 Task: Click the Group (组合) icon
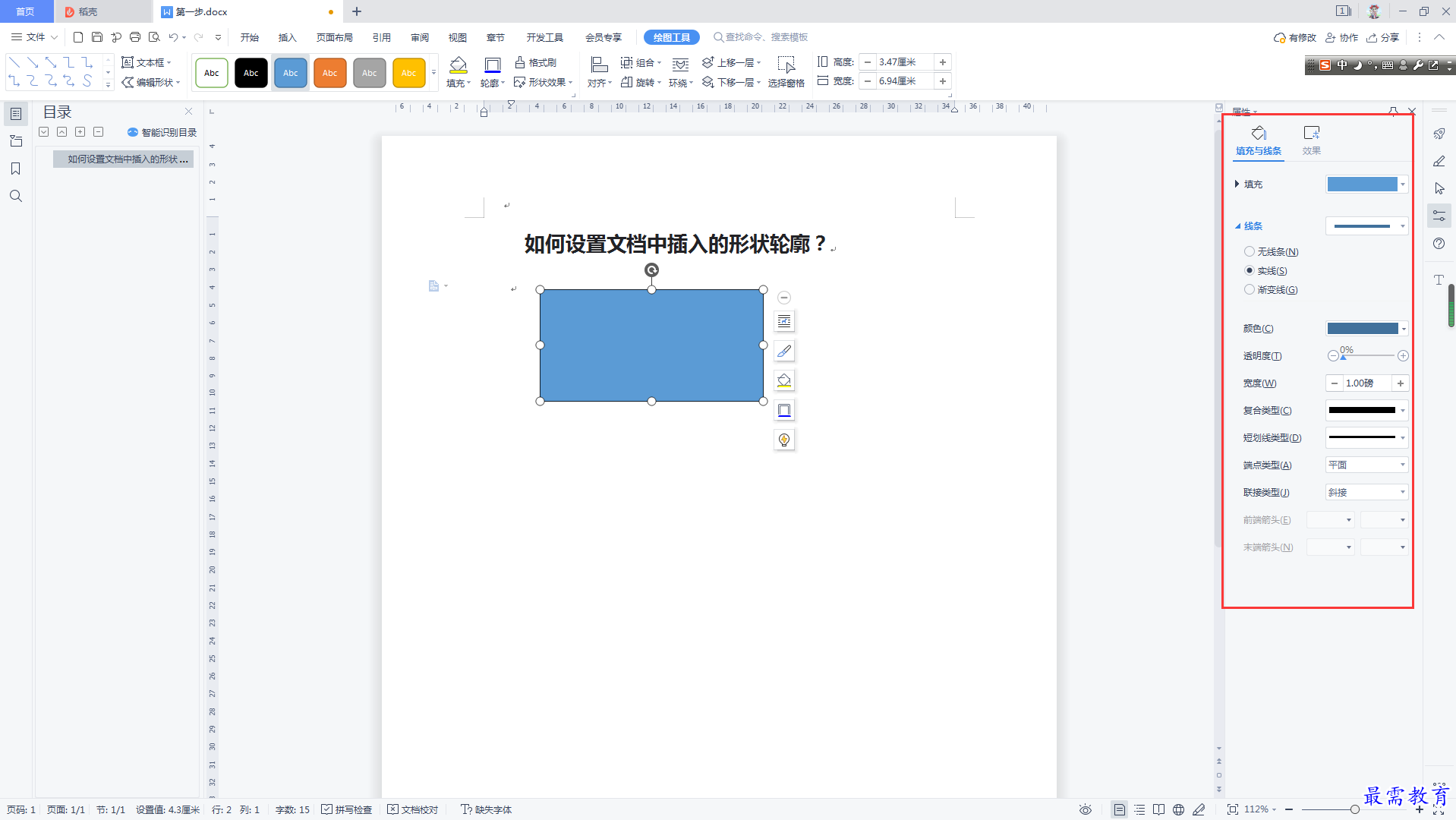point(627,62)
